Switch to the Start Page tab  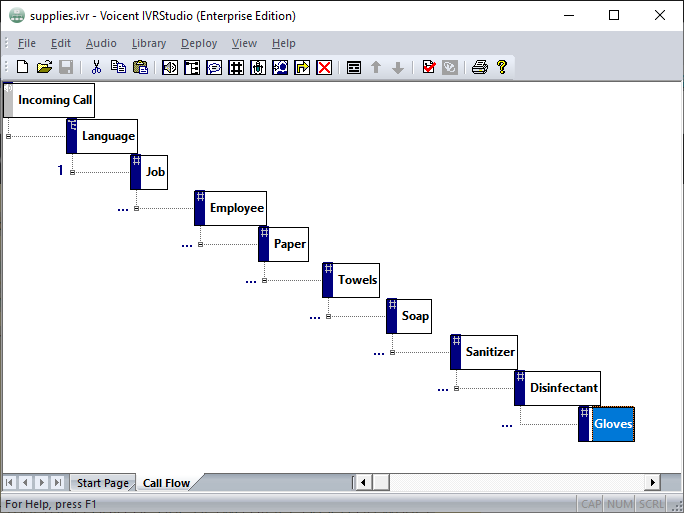coord(102,483)
